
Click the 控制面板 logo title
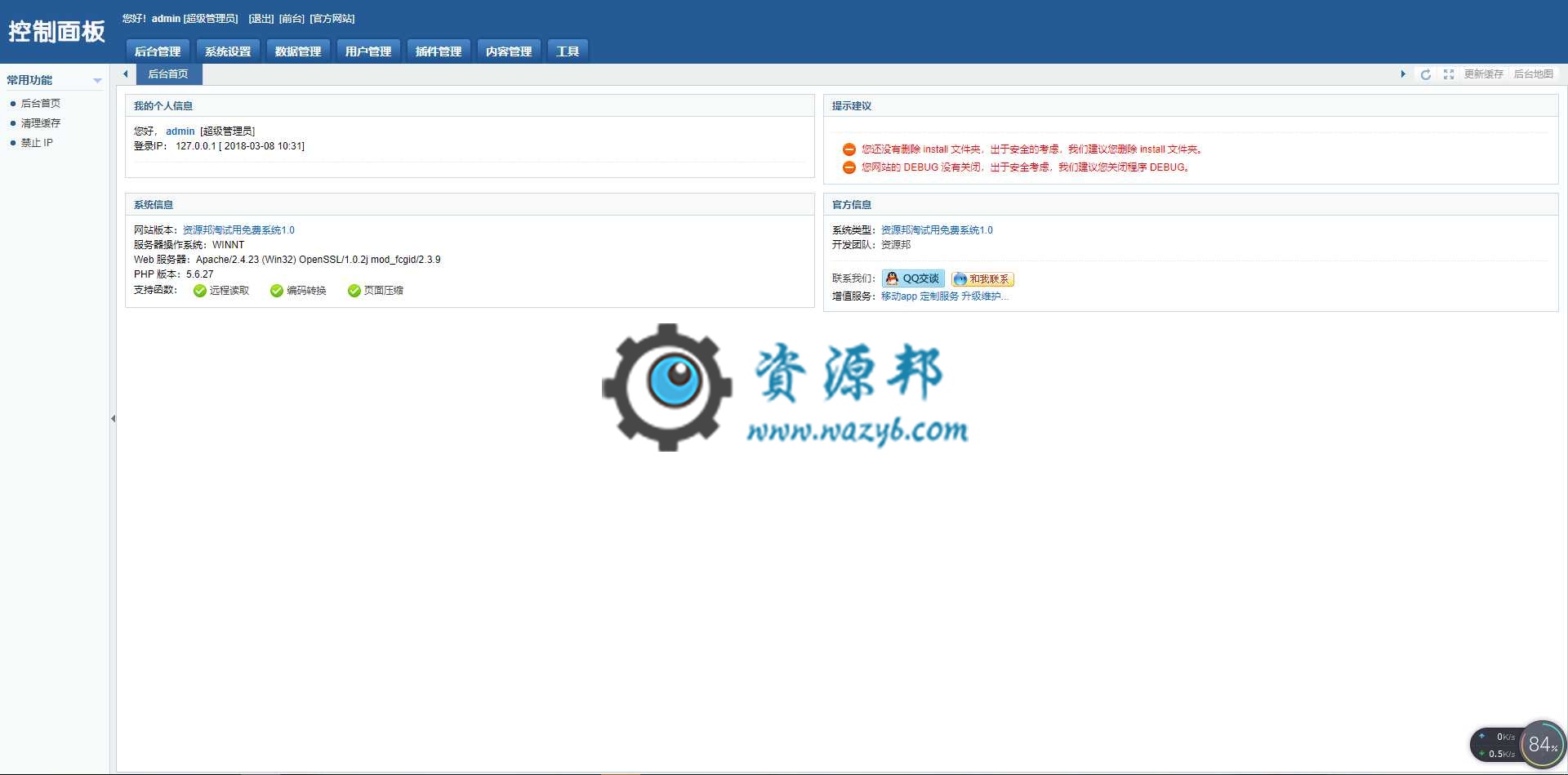[57, 32]
